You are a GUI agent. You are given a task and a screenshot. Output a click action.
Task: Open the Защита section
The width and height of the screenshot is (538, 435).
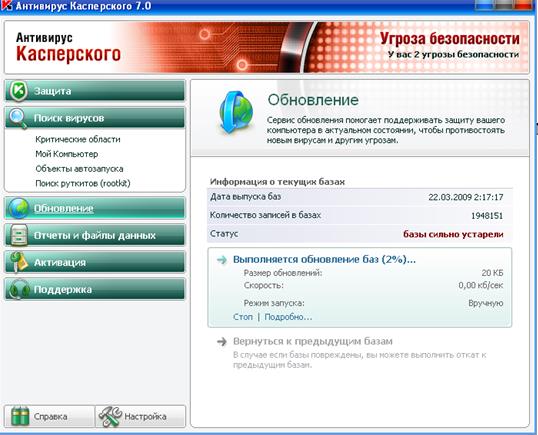coord(95,91)
